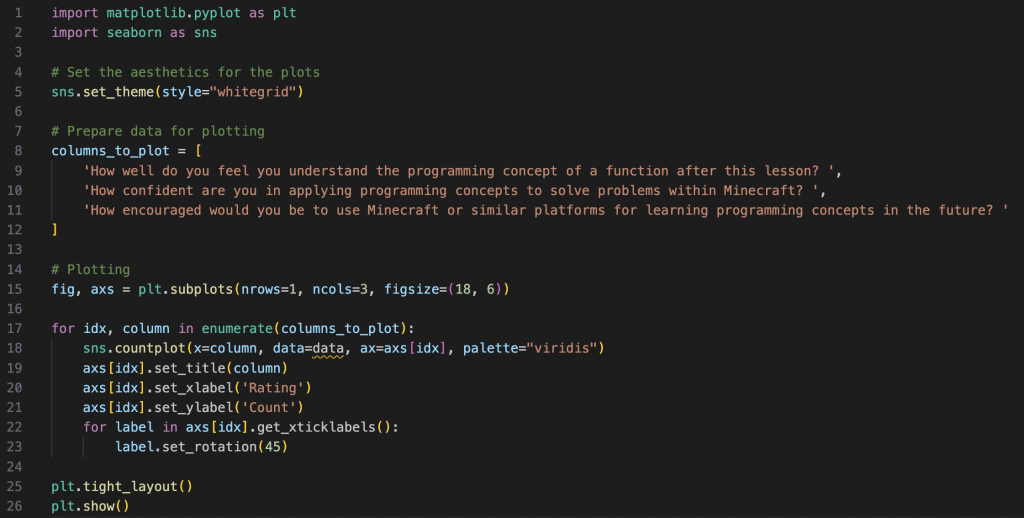Click line number 1 in the gutter
This screenshot has width=1024, height=518.
point(19,14)
